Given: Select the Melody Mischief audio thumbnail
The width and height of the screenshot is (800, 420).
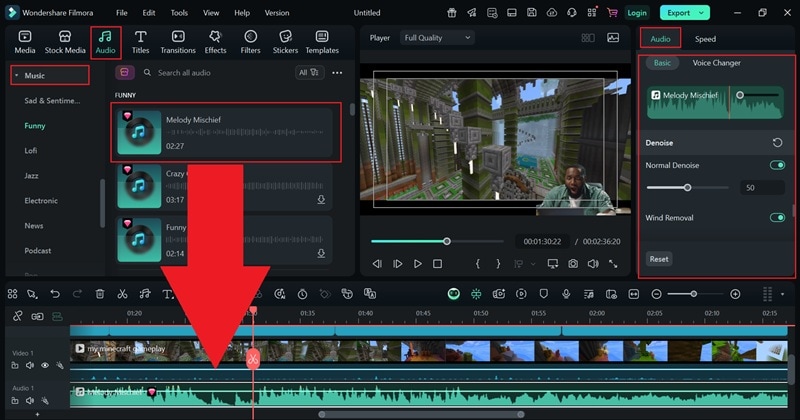Looking at the screenshot, I should 139,132.
